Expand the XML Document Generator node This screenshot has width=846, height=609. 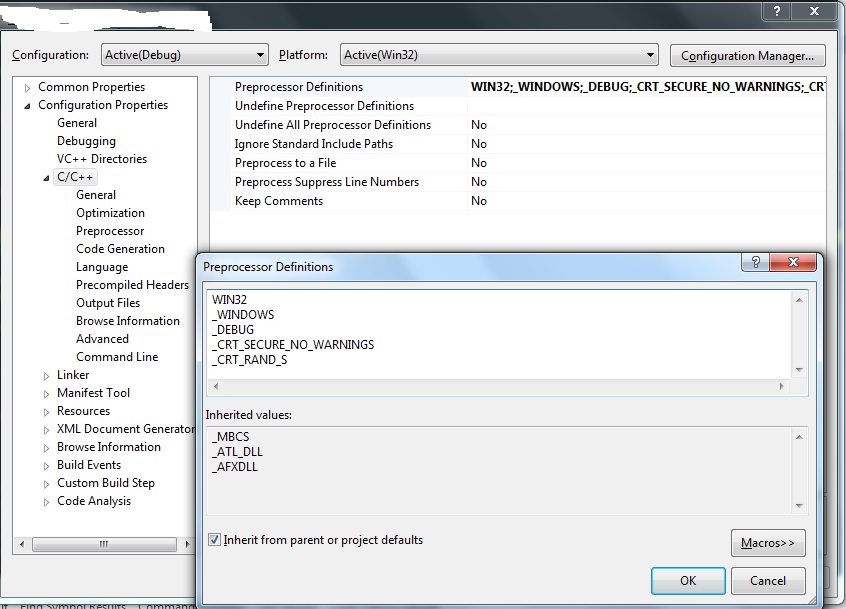[x=46, y=430]
